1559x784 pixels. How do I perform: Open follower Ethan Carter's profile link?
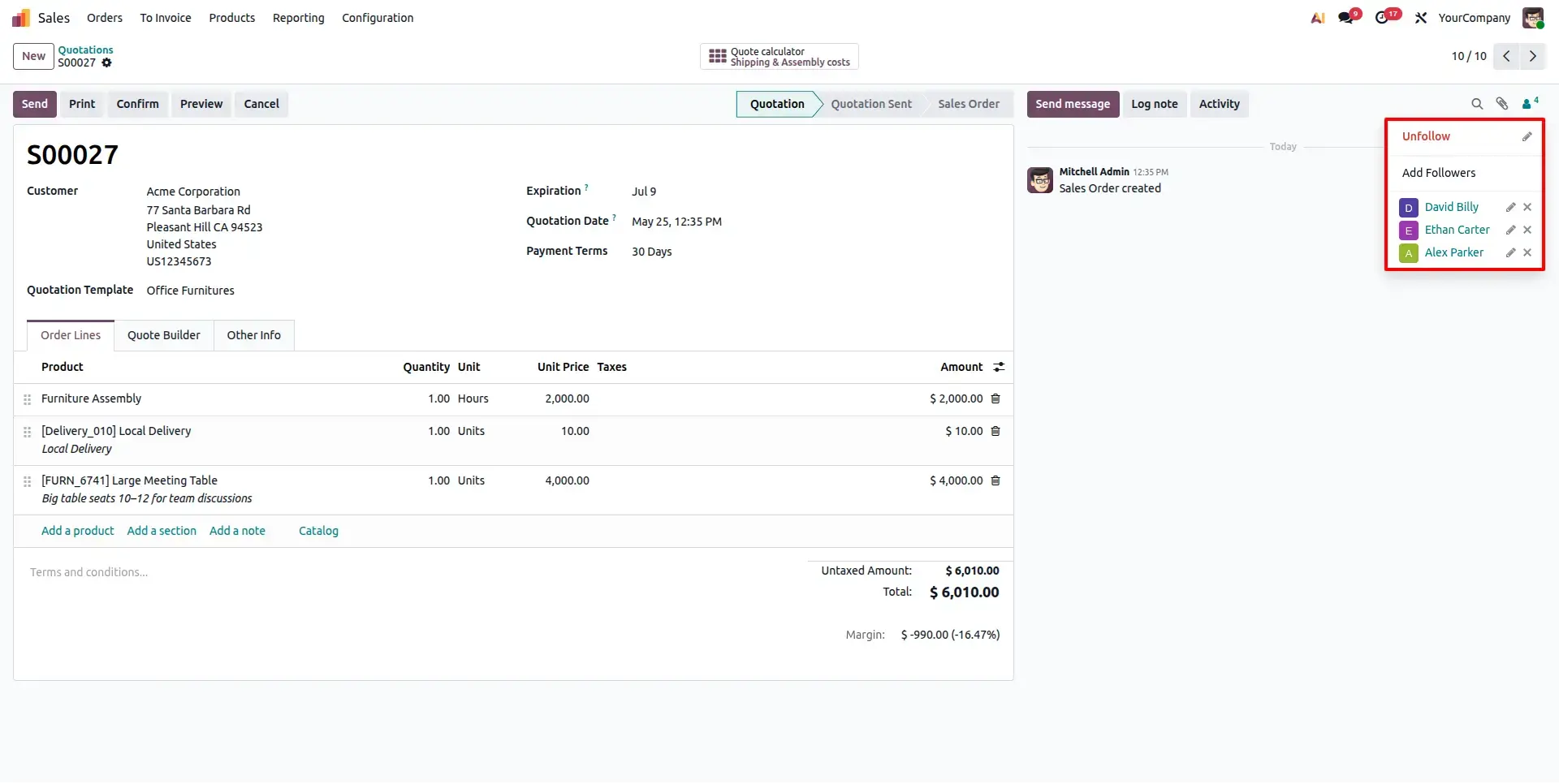(1457, 230)
